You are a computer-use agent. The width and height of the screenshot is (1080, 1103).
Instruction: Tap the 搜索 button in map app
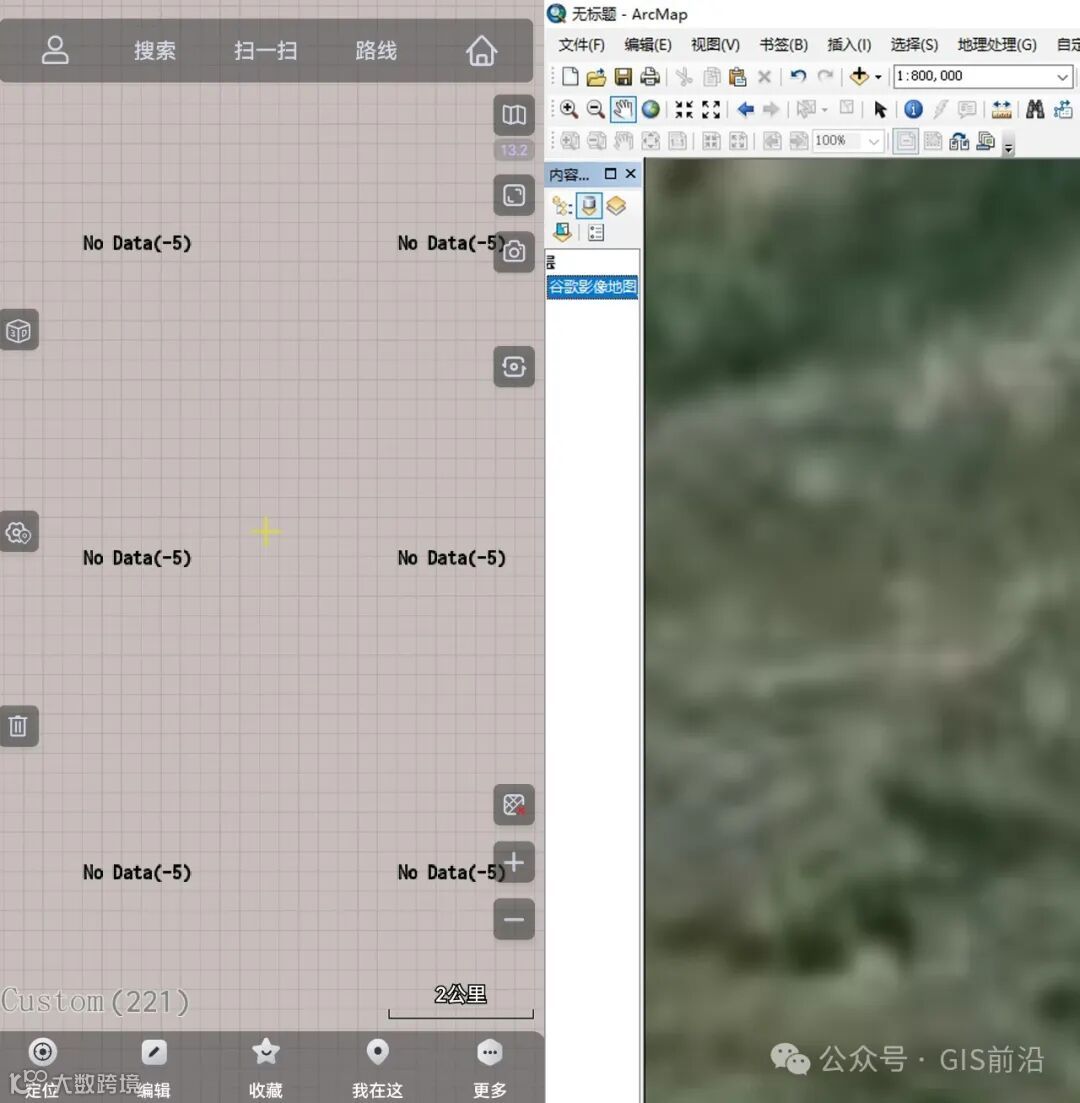point(155,51)
